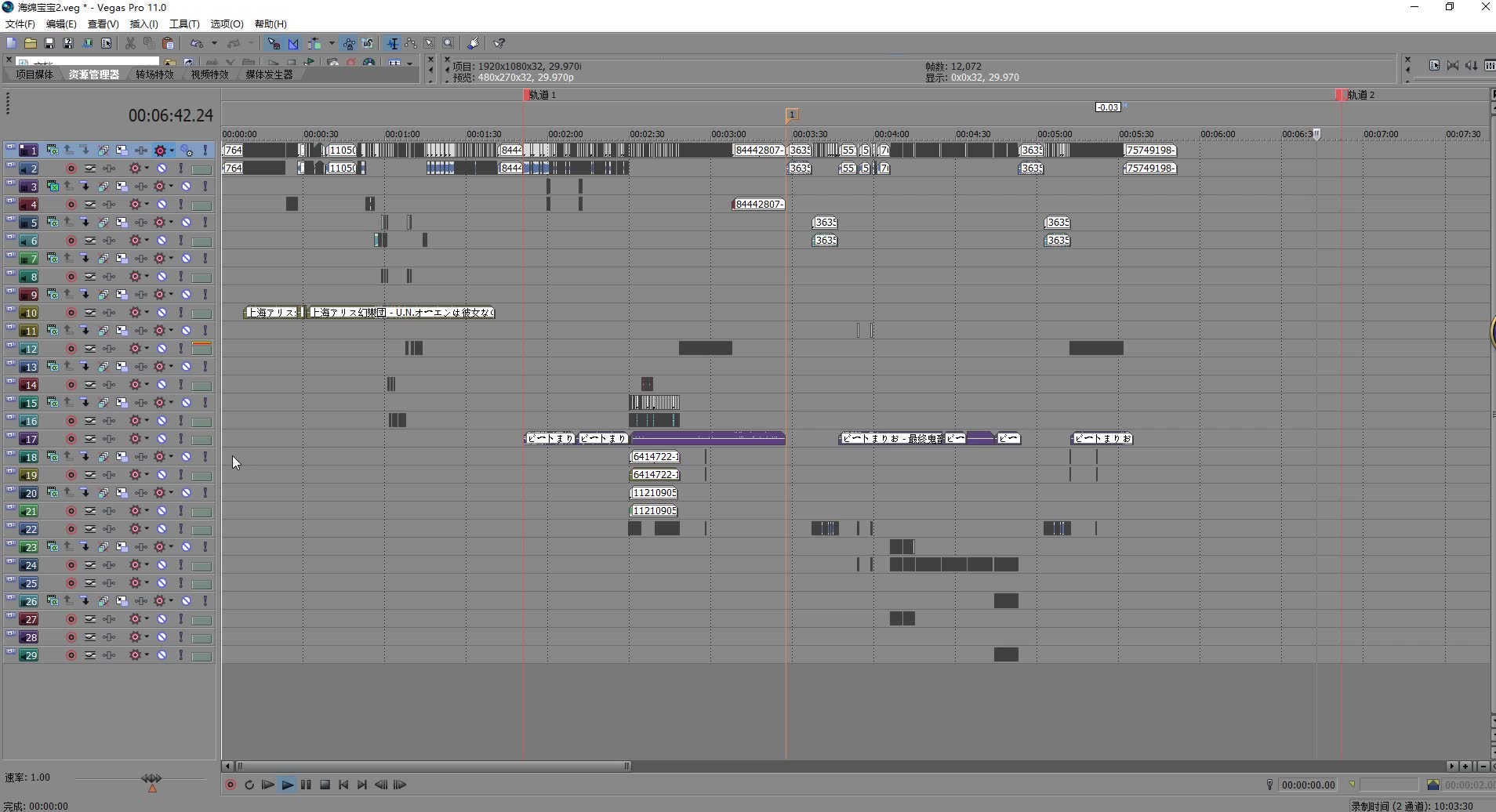Go to end of project
The height and width of the screenshot is (812, 1496).
tap(362, 785)
